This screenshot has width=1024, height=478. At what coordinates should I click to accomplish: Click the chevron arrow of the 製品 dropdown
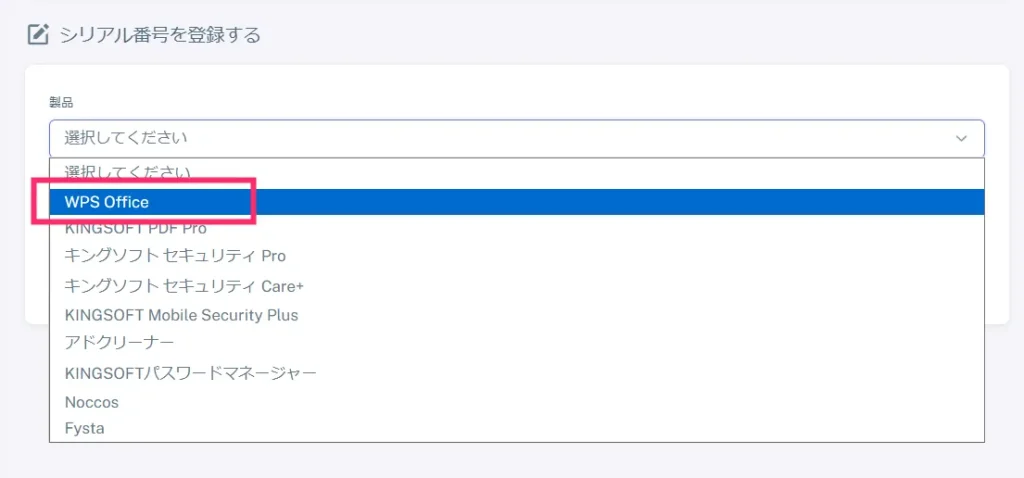click(x=961, y=138)
